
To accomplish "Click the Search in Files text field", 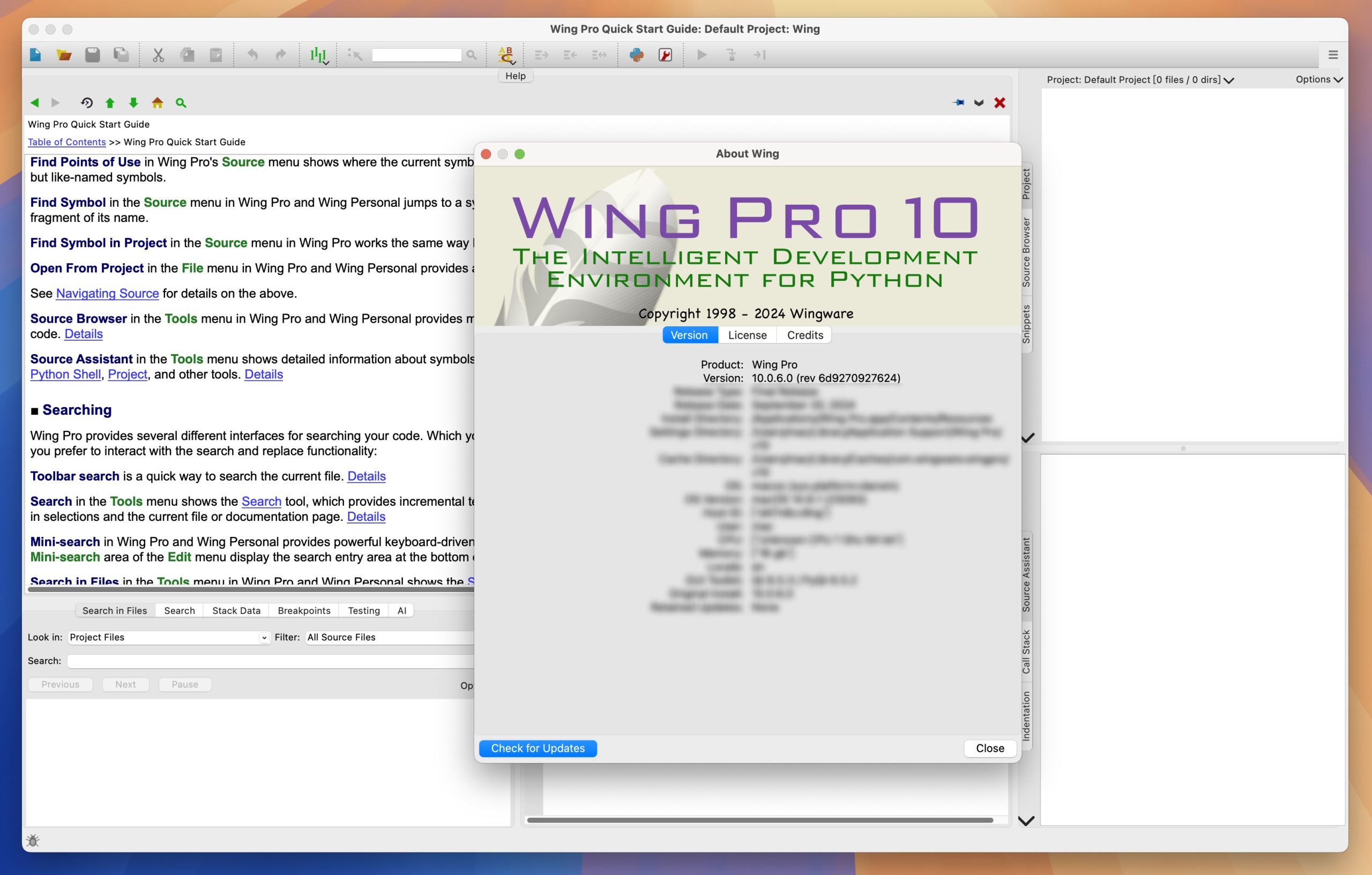I will coord(271,661).
